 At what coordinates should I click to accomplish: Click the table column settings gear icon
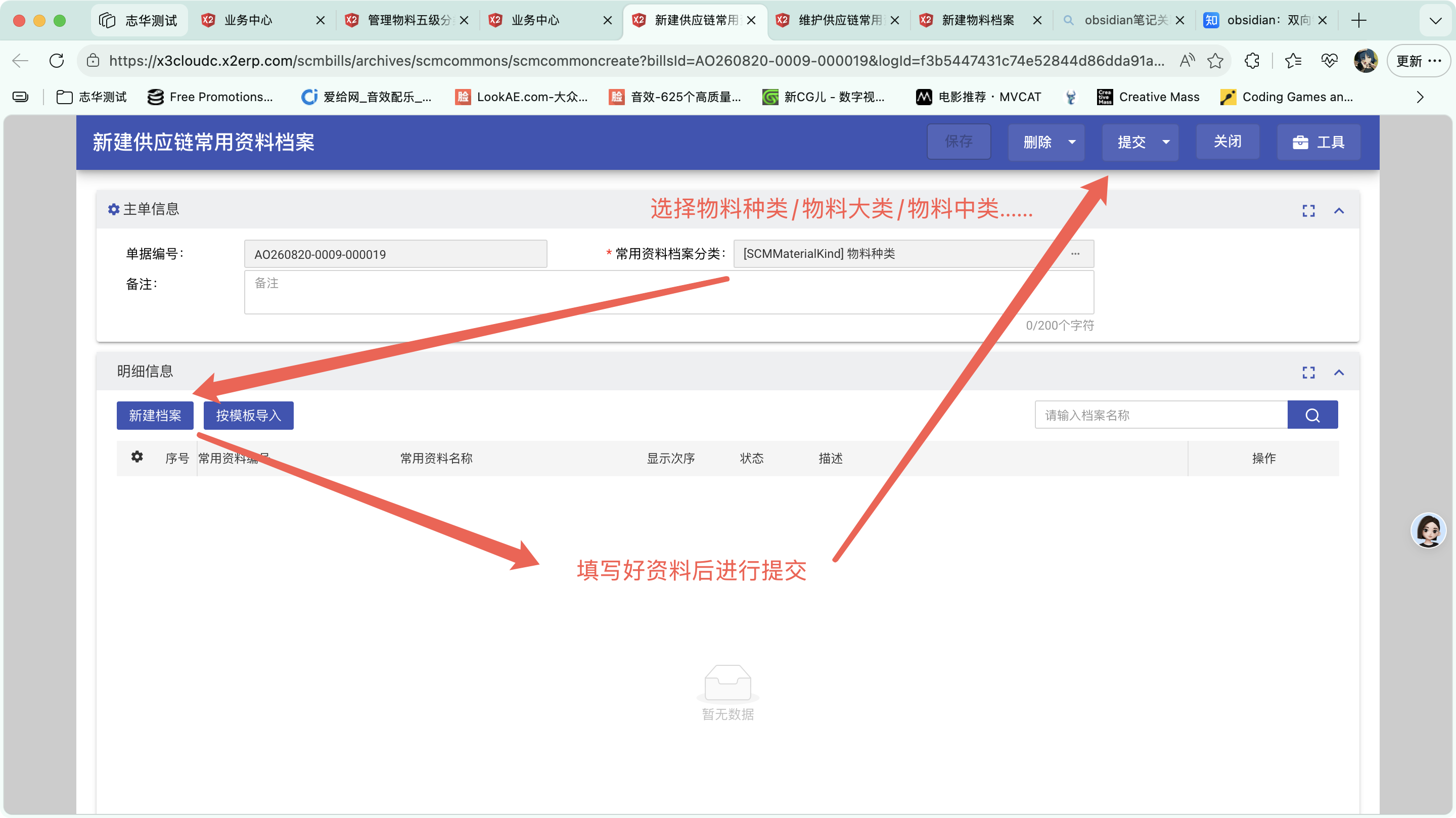point(137,457)
